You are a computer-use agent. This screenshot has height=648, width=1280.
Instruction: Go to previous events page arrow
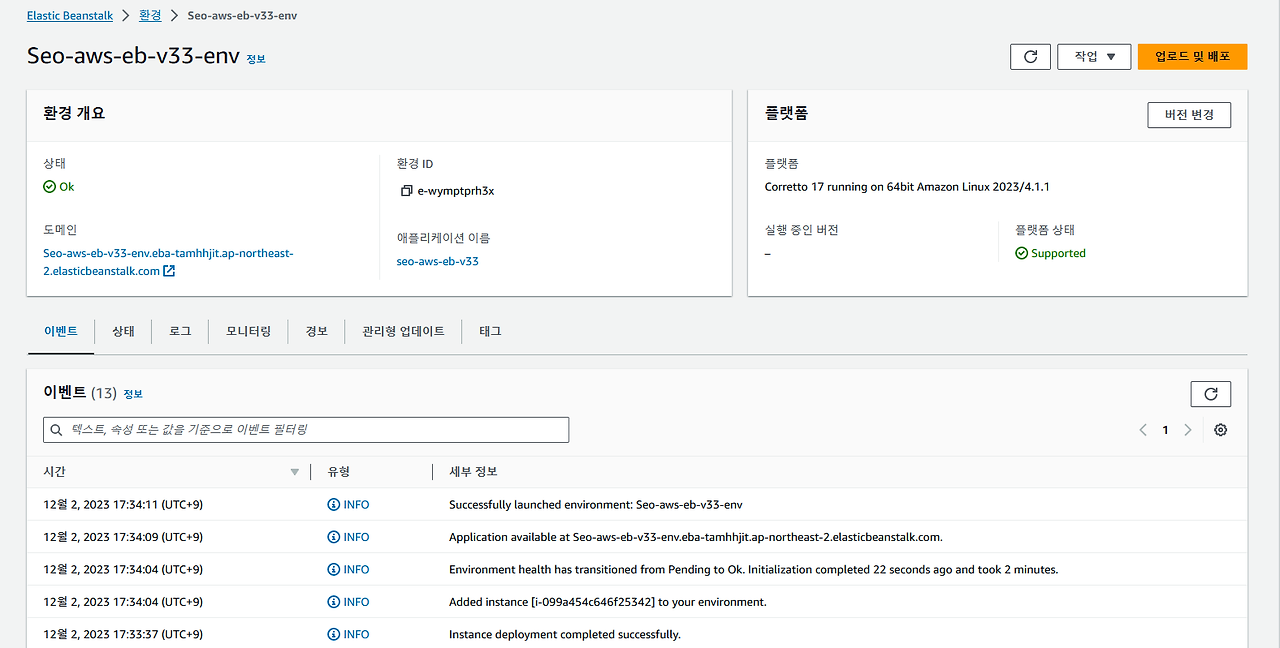(1143, 430)
